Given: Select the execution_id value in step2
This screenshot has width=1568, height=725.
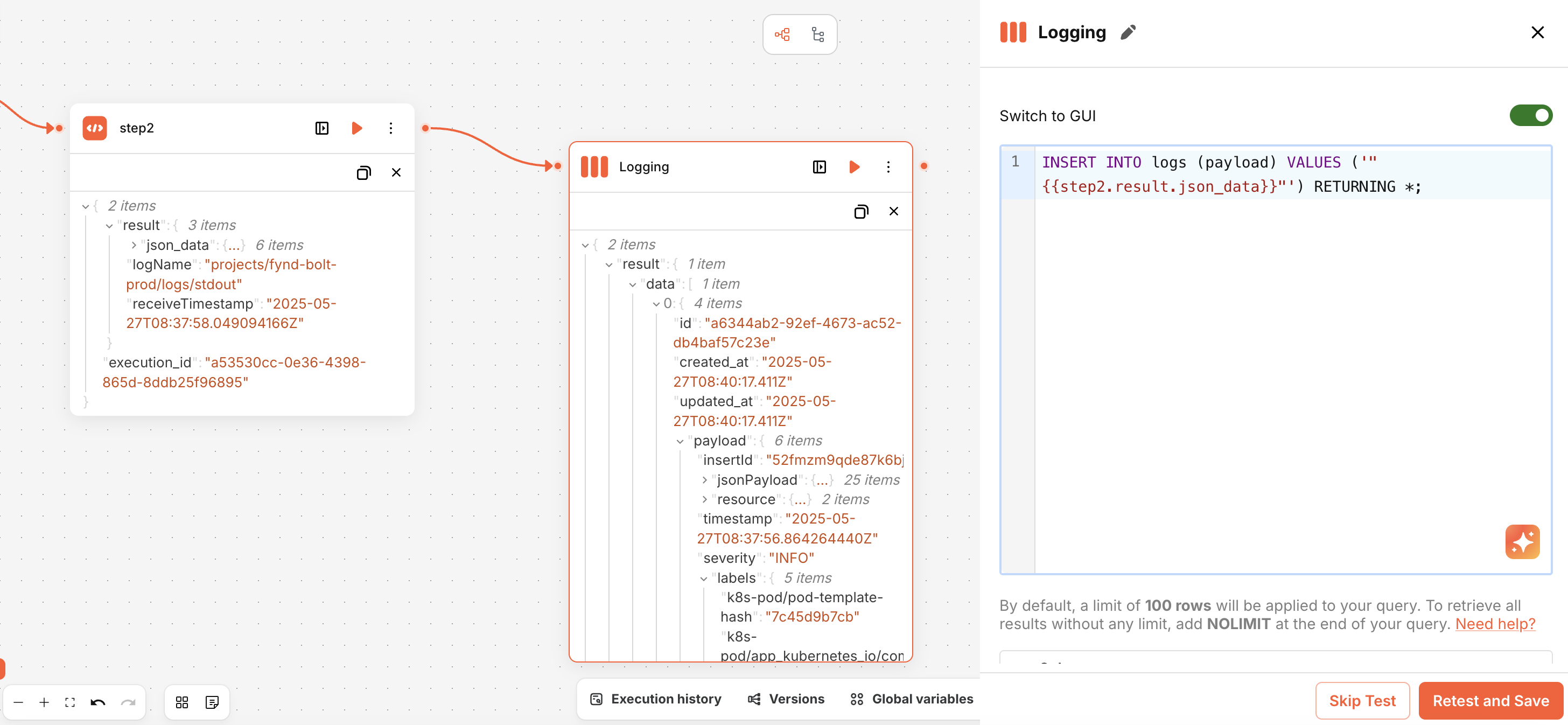Looking at the screenshot, I should pyautogui.click(x=234, y=373).
